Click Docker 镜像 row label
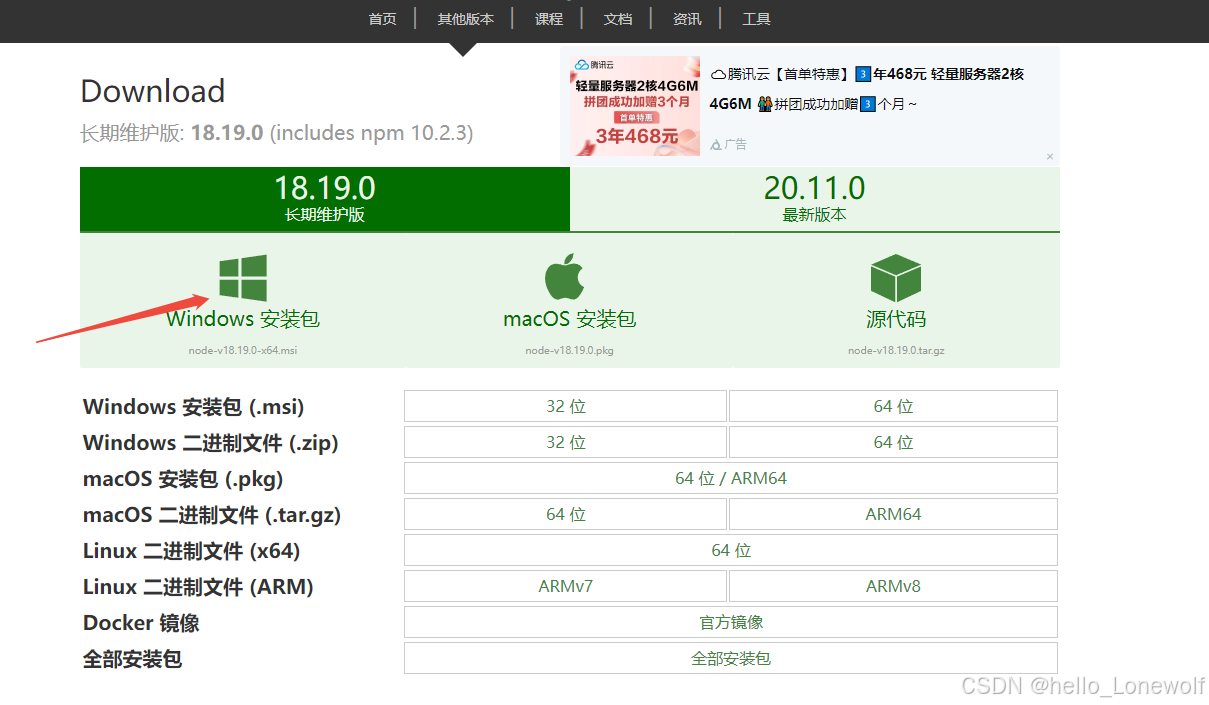1209x705 pixels. (x=141, y=623)
